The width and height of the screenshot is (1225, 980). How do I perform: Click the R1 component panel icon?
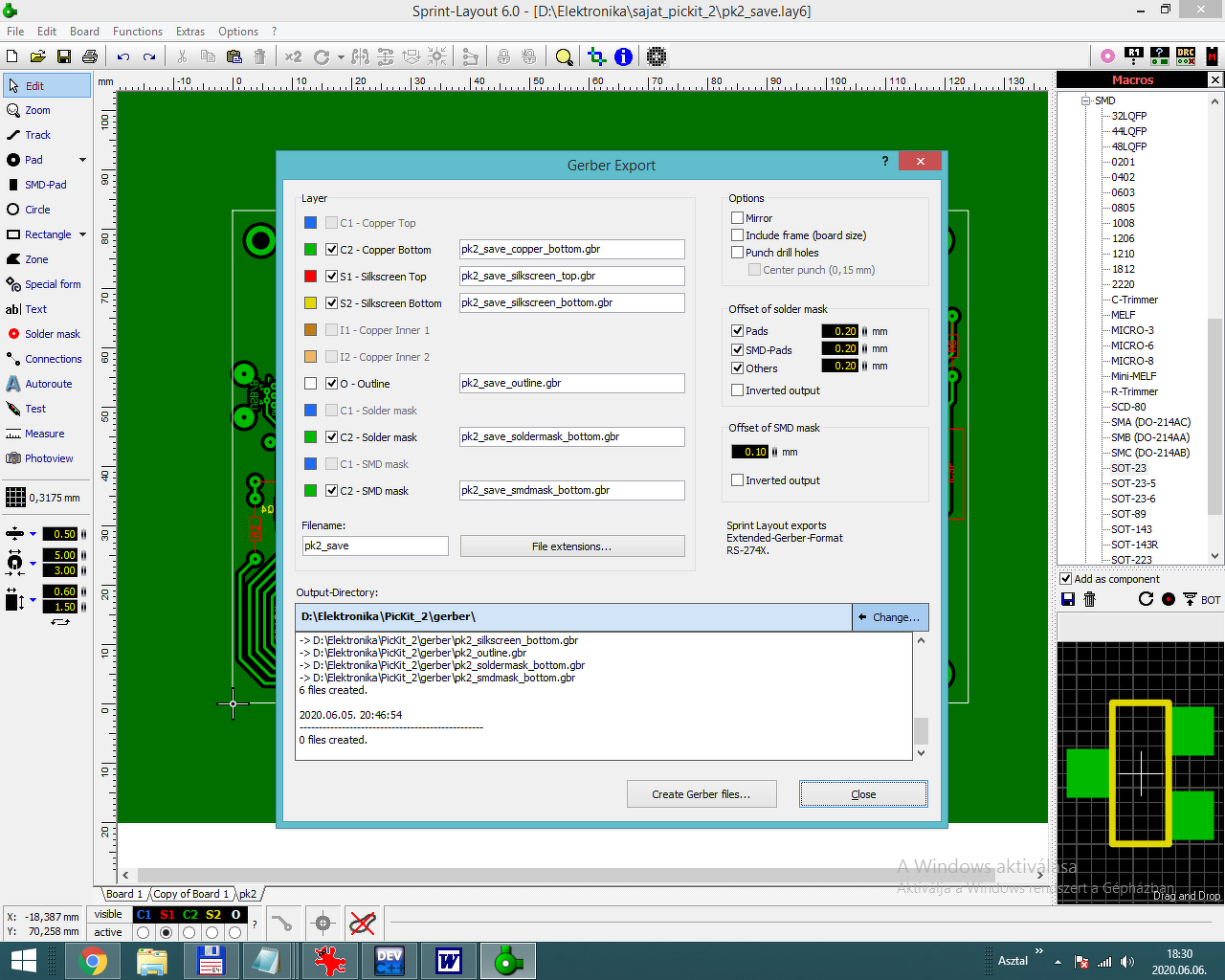[x=1134, y=56]
